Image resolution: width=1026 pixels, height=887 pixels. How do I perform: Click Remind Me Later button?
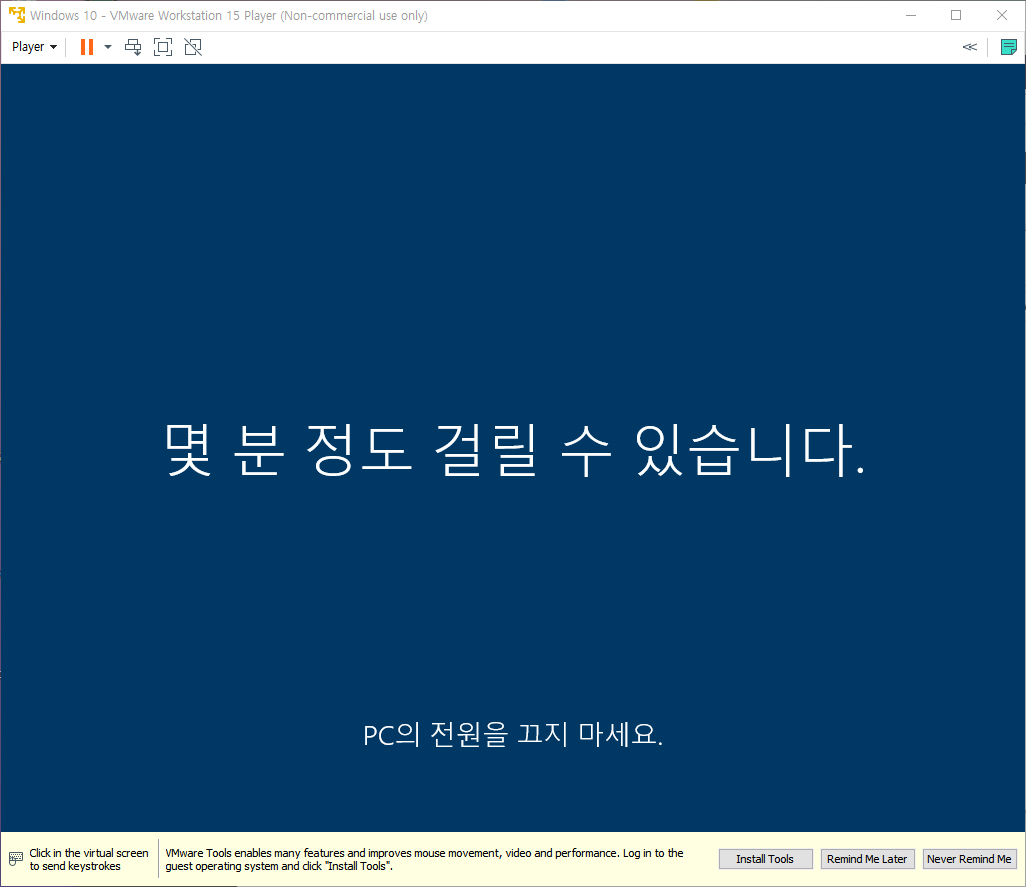click(x=867, y=859)
